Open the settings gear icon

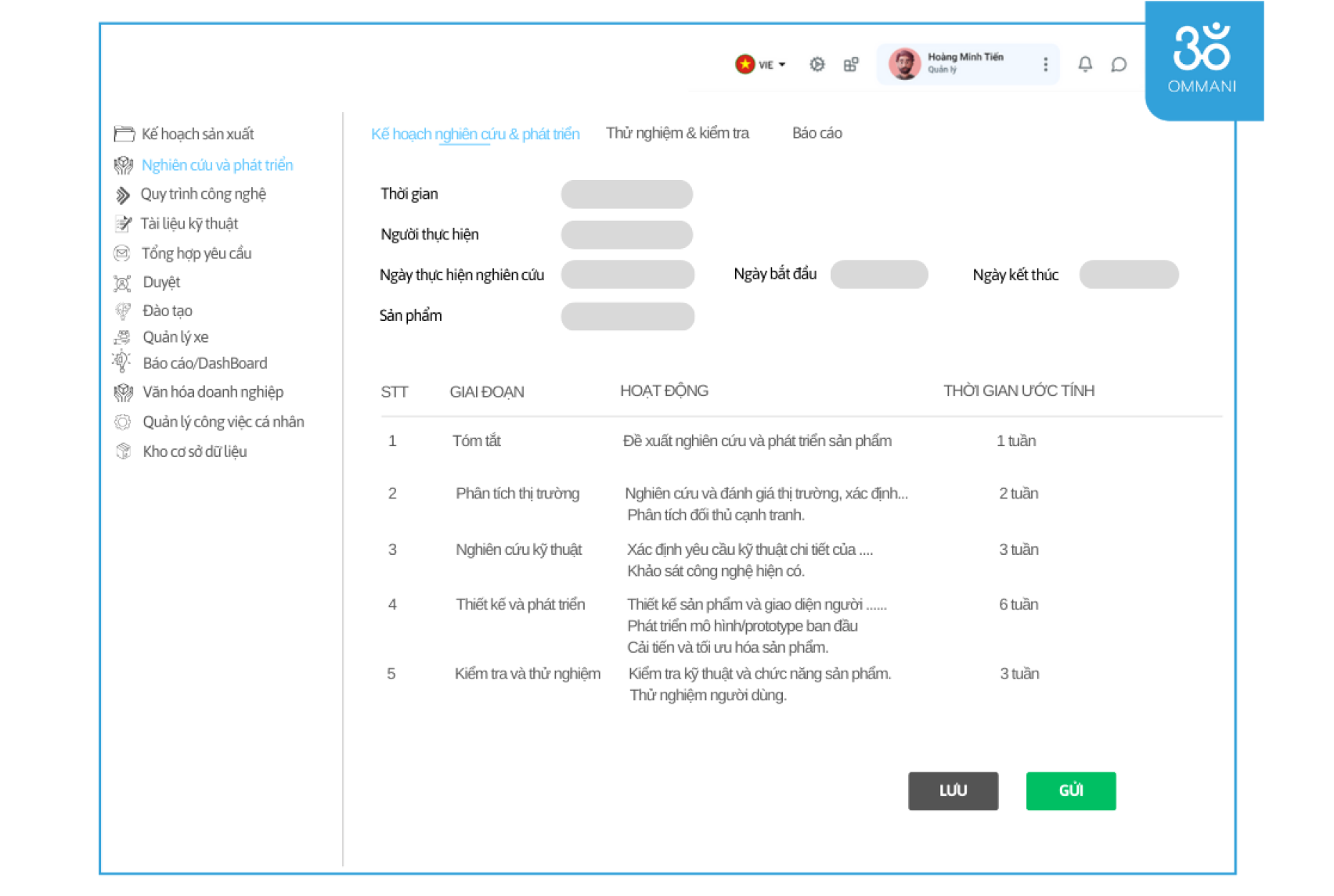(x=817, y=64)
